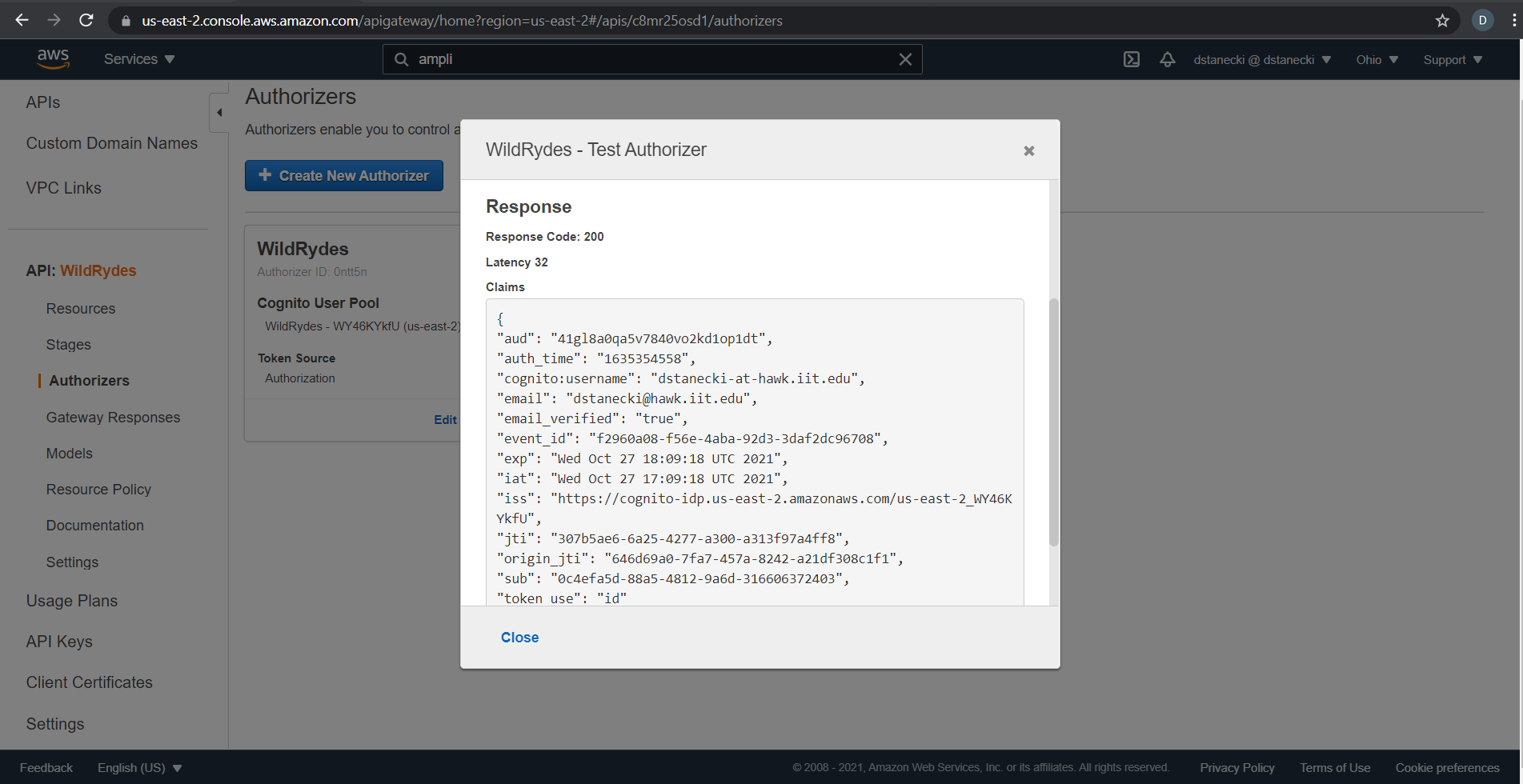Open the Ohio region selector
1523x784 pixels.
point(1377,60)
